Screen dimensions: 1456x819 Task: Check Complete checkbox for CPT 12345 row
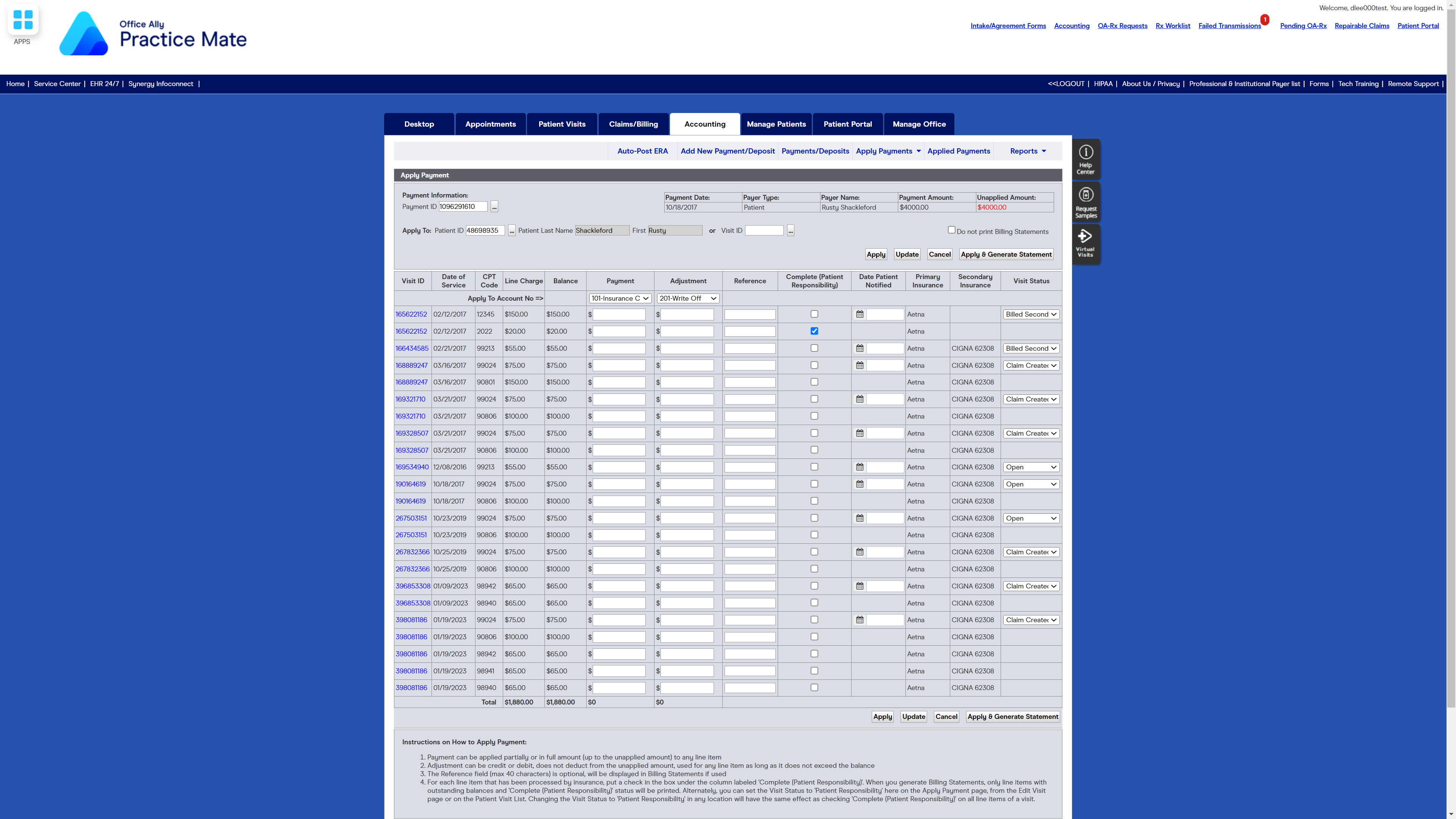click(814, 314)
